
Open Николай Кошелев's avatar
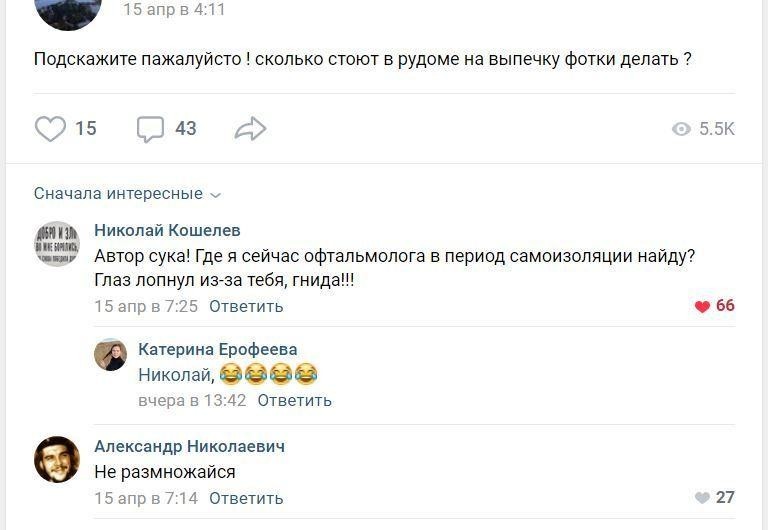click(x=57, y=244)
